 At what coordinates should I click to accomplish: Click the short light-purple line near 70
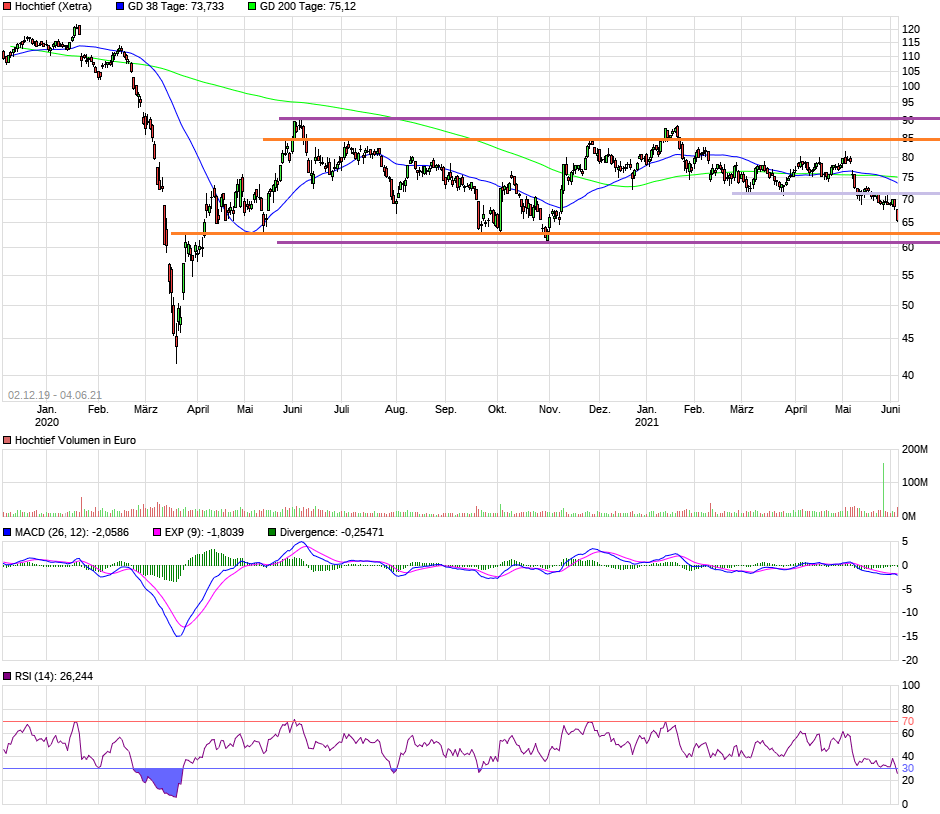click(836, 194)
